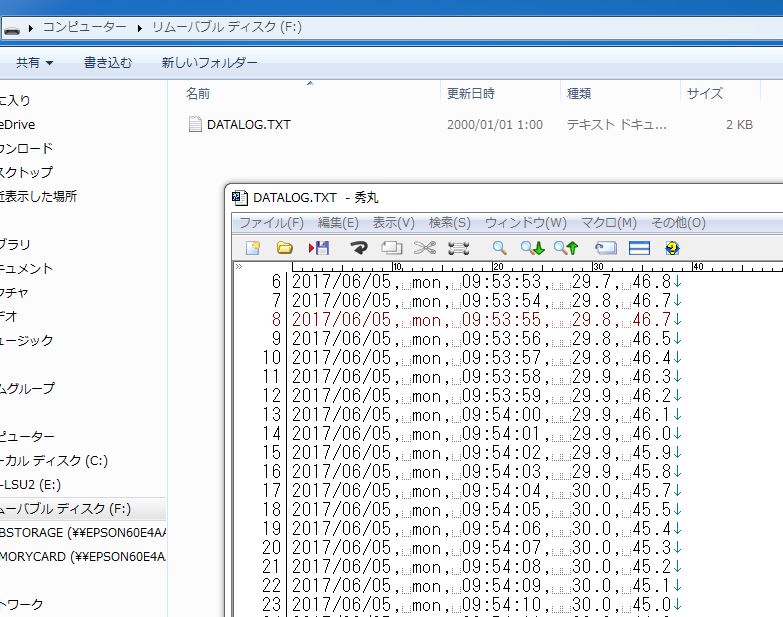Click the magnifier search icon

(x=499, y=247)
